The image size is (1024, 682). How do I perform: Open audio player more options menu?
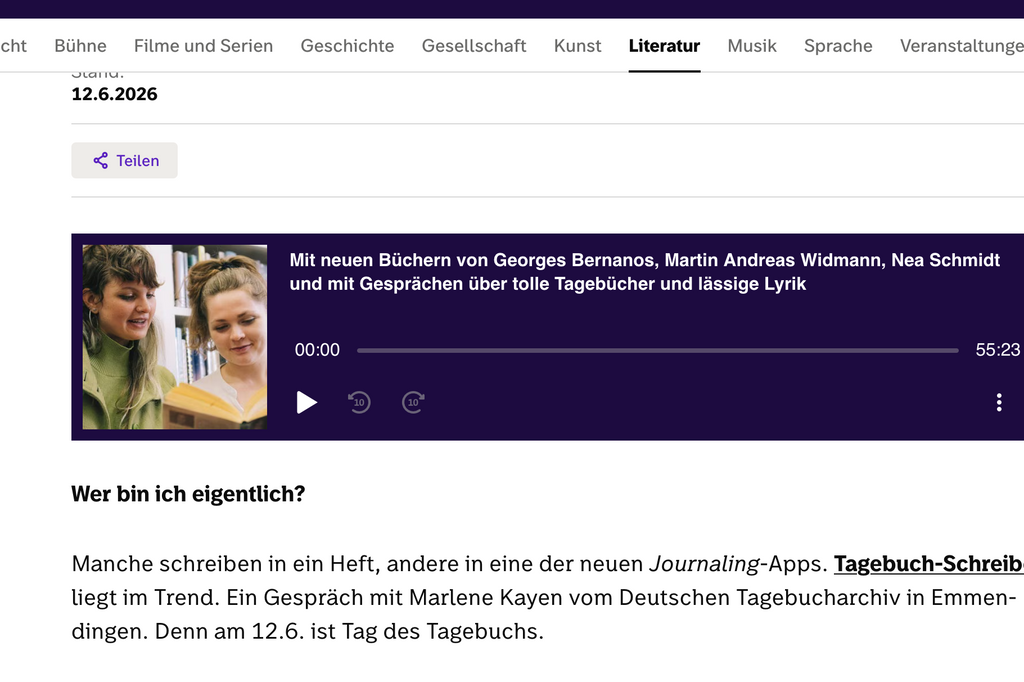click(x=999, y=402)
